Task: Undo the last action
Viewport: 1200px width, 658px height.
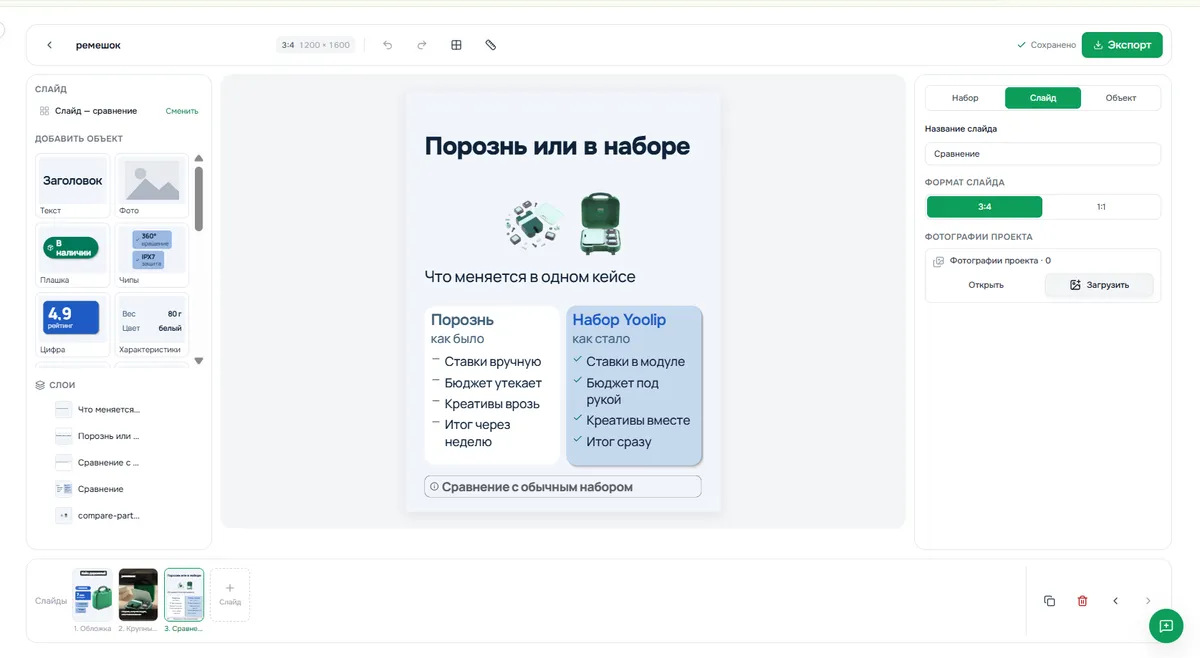Action: click(x=388, y=45)
